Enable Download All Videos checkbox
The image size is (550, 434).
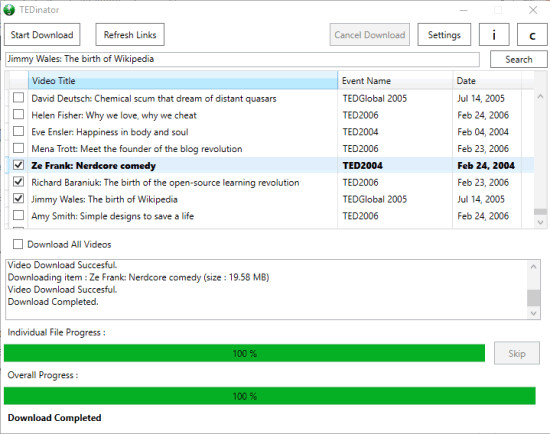pyautogui.click(x=18, y=244)
